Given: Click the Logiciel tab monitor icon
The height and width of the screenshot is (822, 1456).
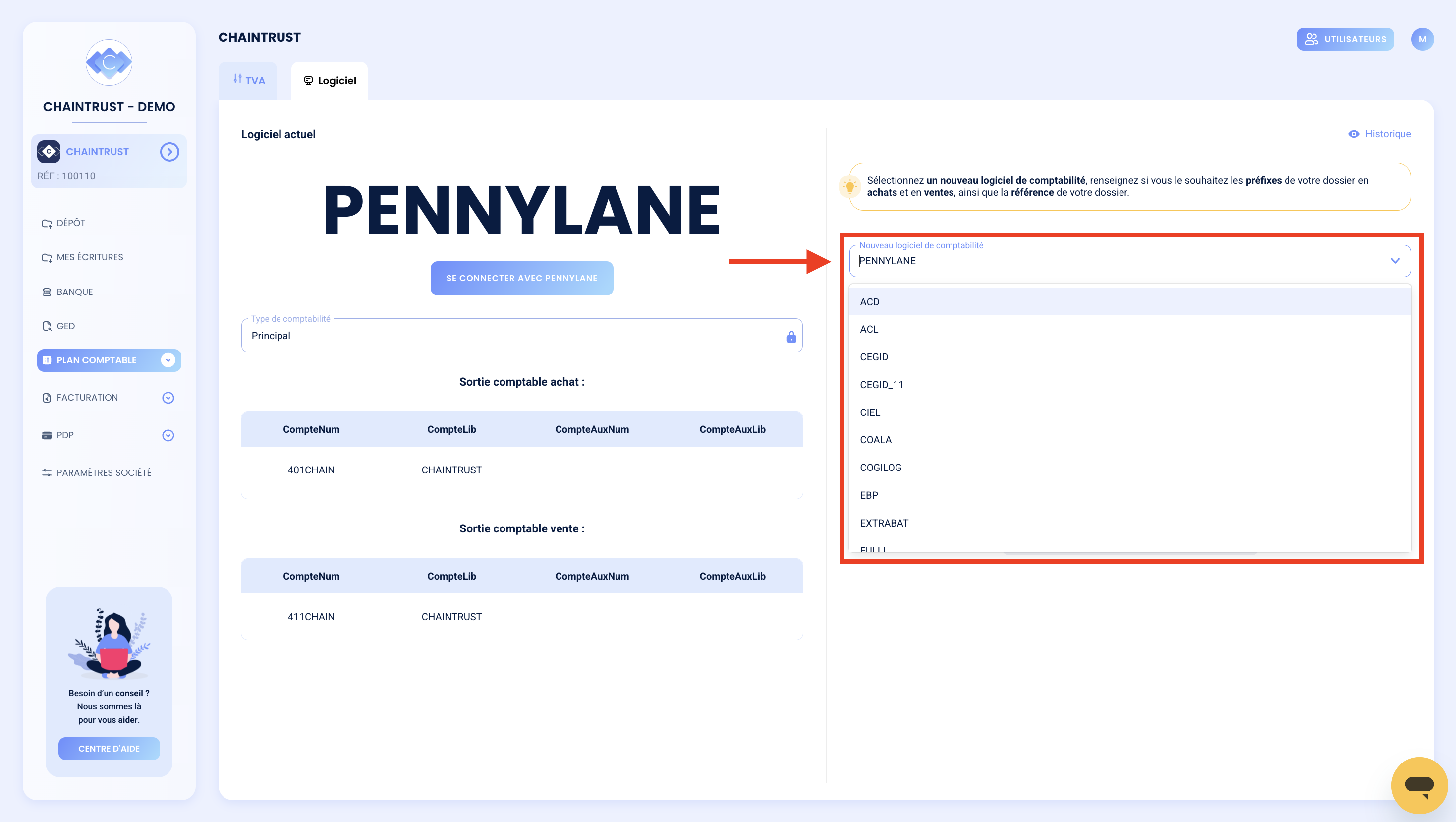Looking at the screenshot, I should click(x=308, y=80).
